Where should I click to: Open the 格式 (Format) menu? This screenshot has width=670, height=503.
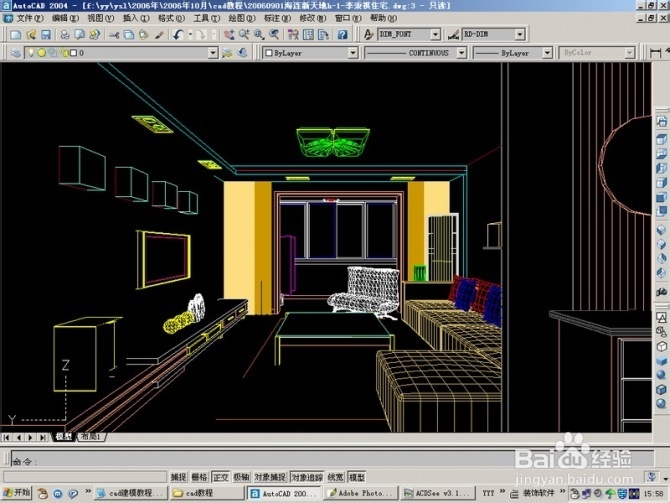click(x=171, y=18)
